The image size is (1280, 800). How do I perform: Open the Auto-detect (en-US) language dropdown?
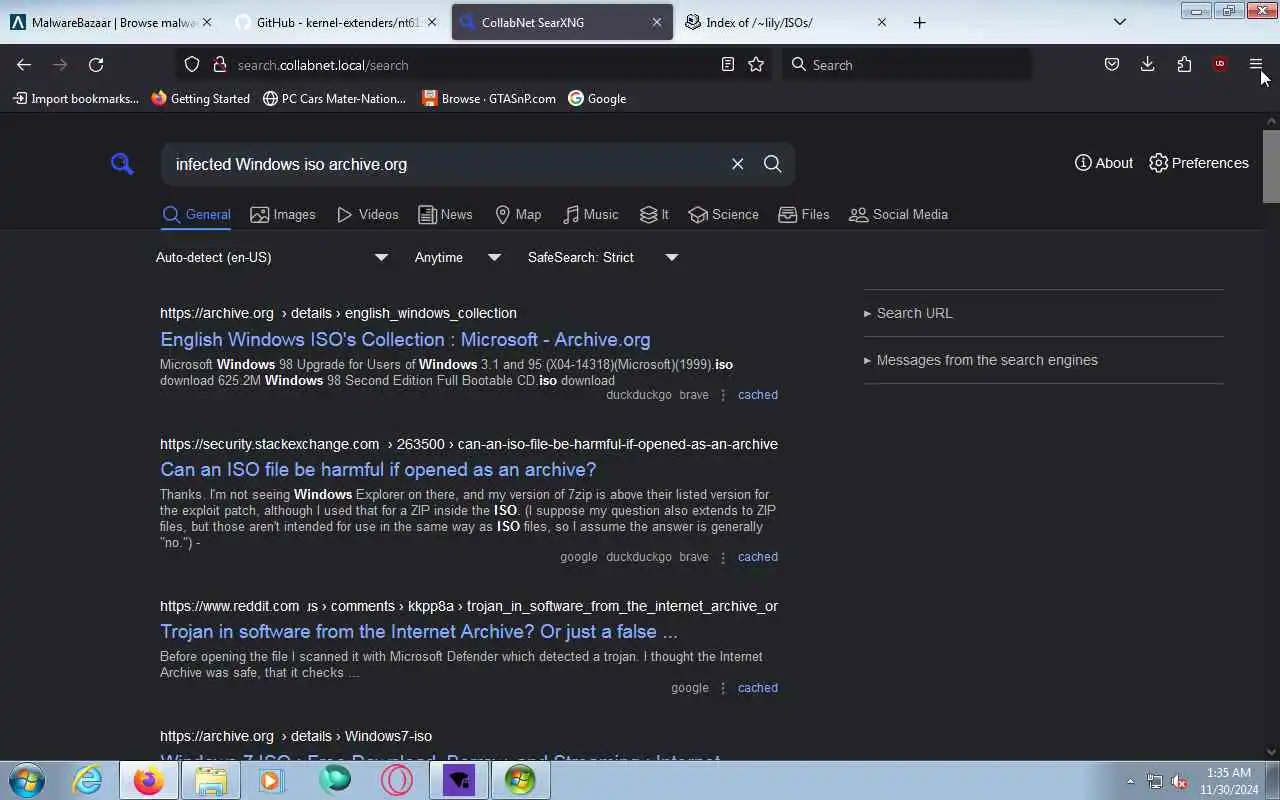tap(272, 257)
